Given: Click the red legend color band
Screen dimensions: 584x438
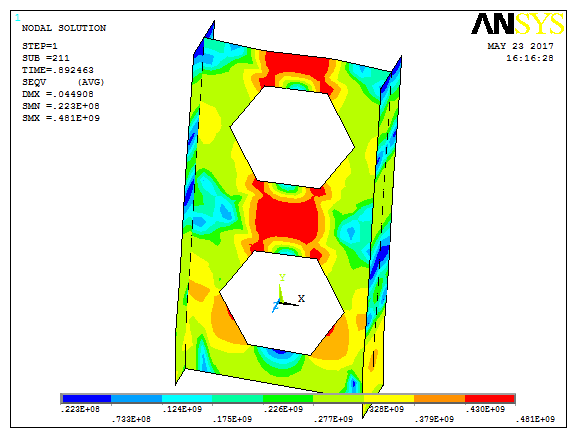Looking at the screenshot, I should click(489, 399).
